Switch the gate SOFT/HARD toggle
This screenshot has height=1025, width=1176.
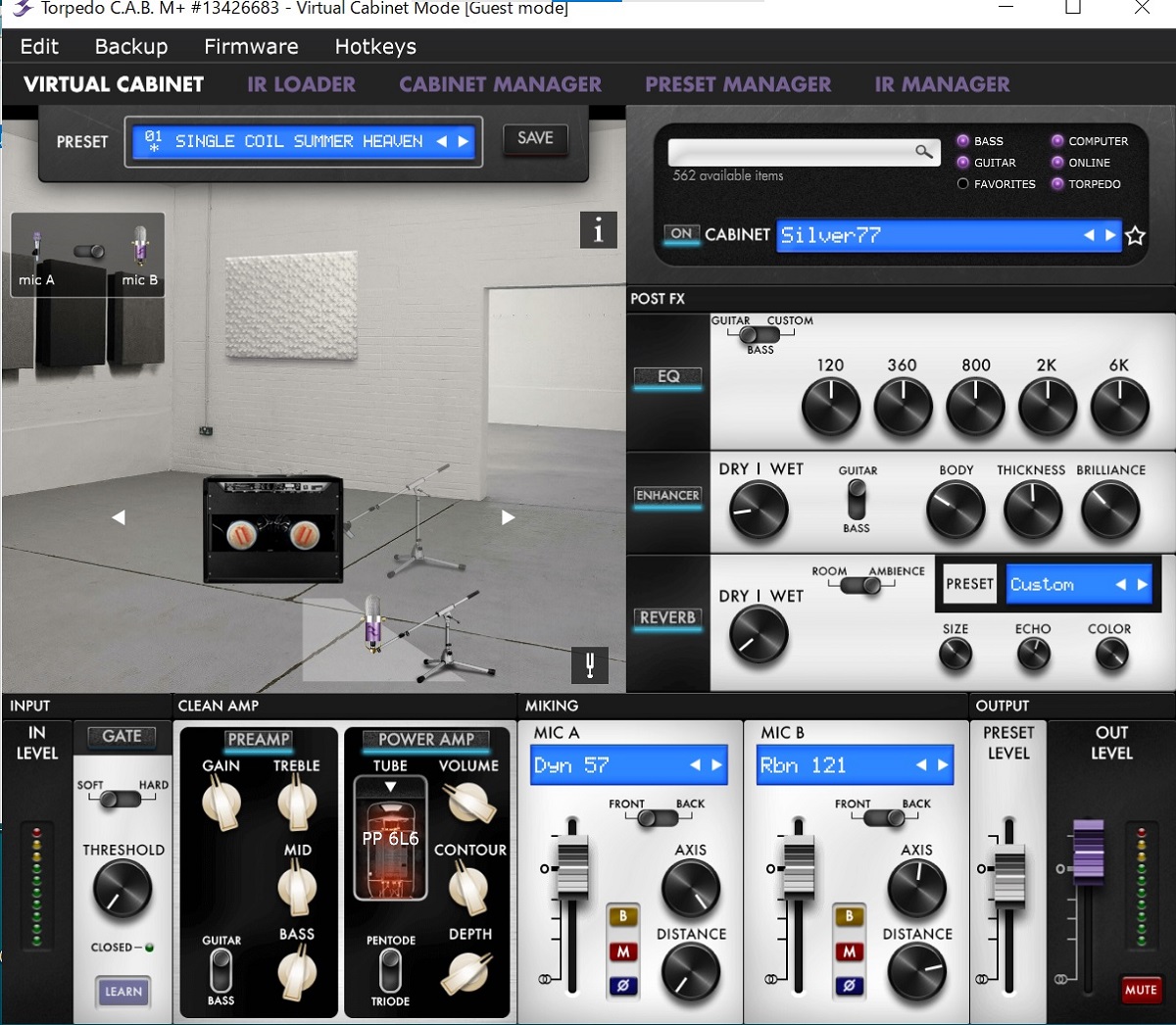(x=122, y=799)
